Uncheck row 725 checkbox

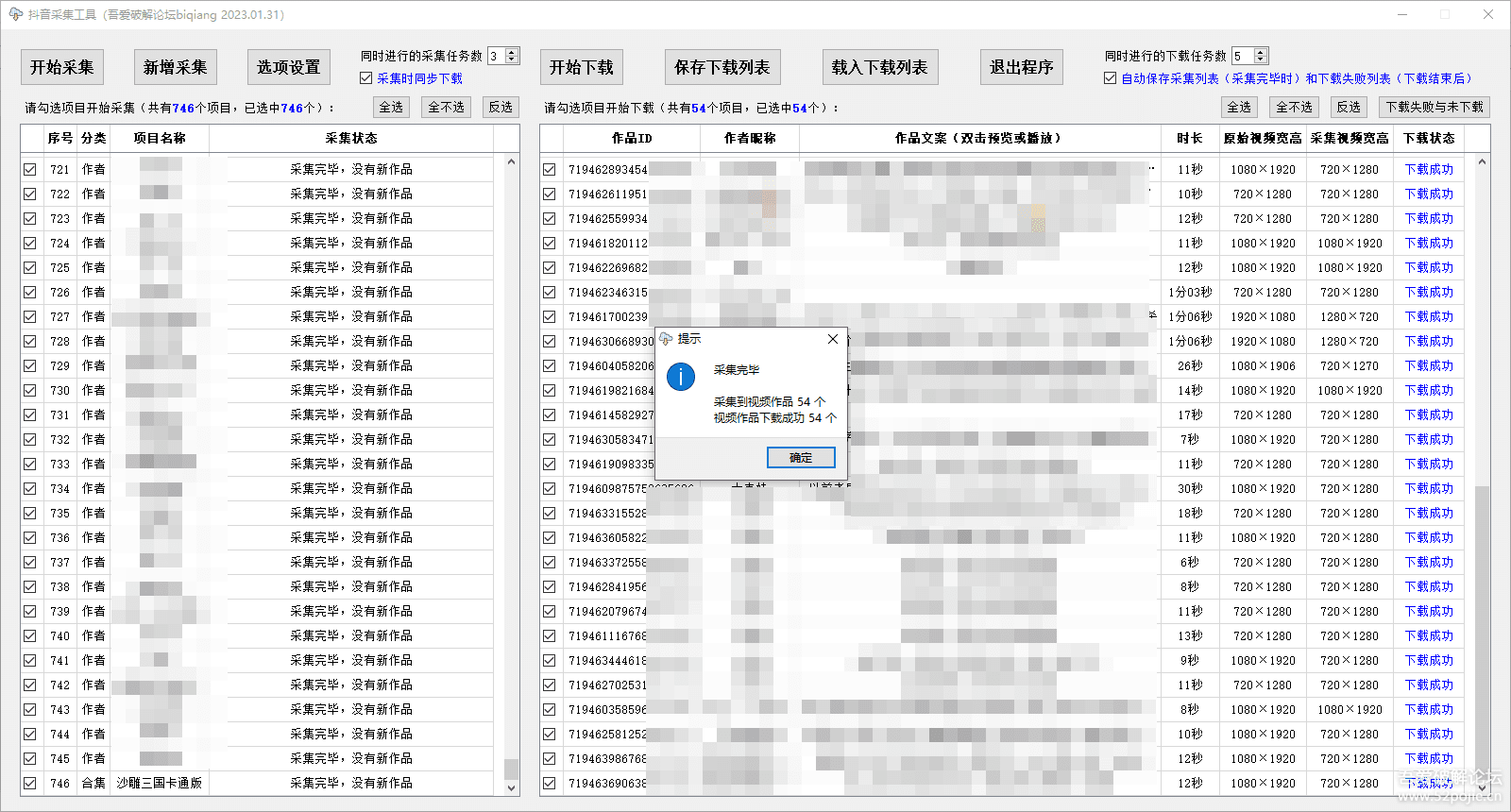pos(30,267)
